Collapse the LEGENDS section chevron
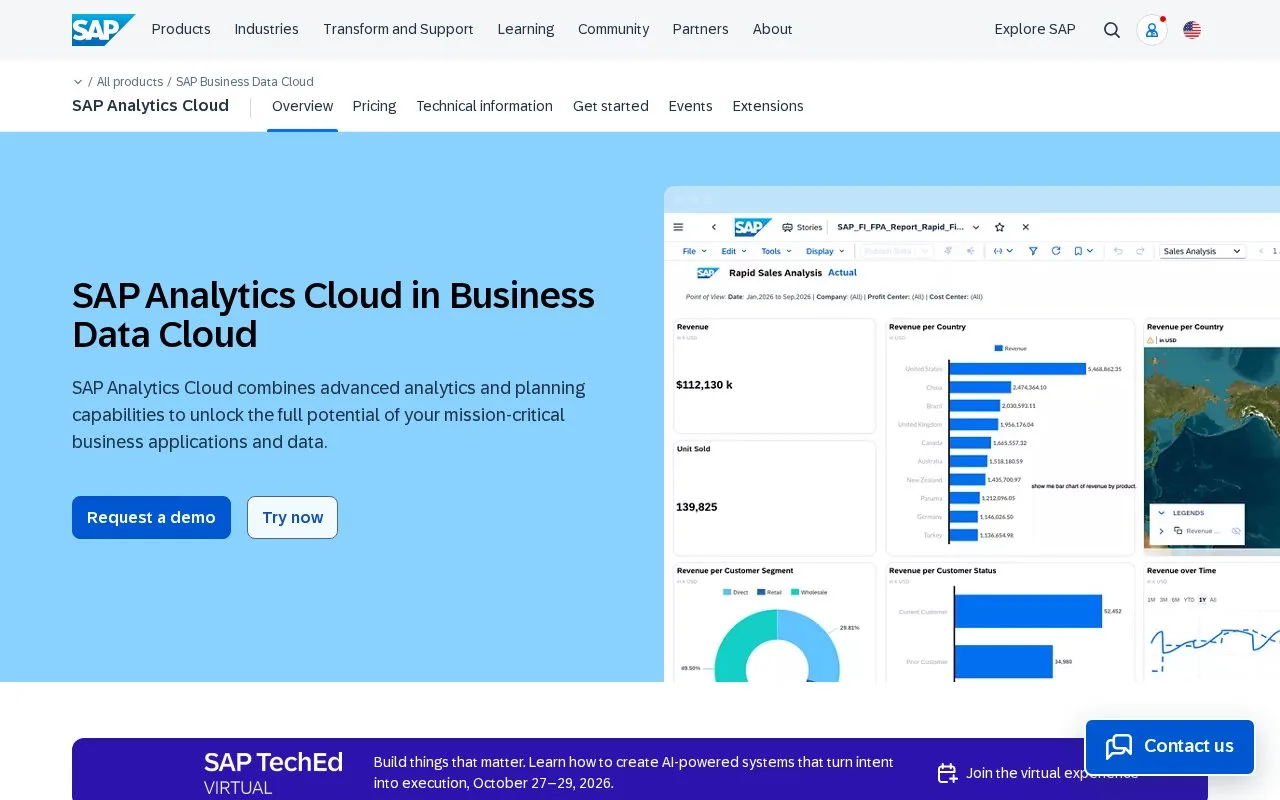Viewport: 1280px width, 800px height. pos(1161,513)
